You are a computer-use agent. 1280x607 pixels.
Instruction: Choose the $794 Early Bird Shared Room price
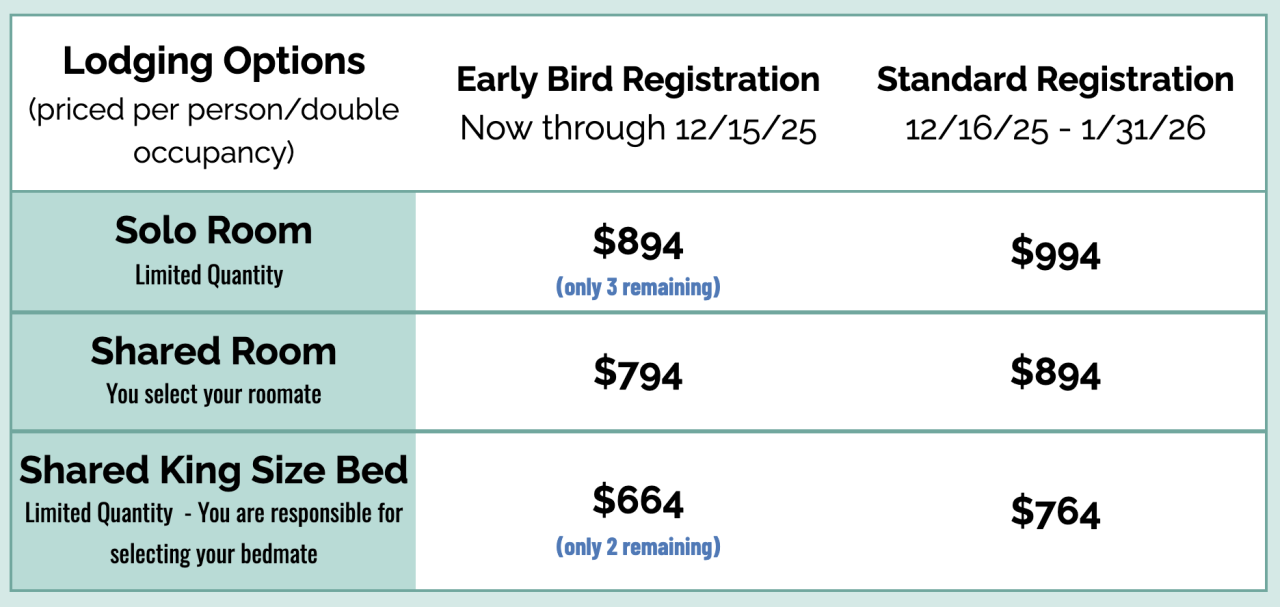[x=638, y=373]
